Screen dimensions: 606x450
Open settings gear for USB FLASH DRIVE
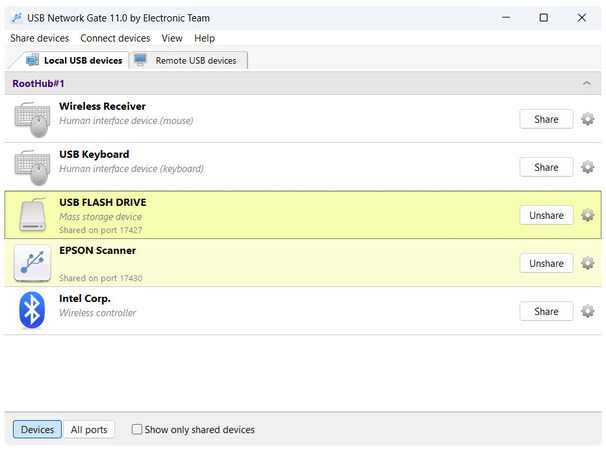(587, 215)
